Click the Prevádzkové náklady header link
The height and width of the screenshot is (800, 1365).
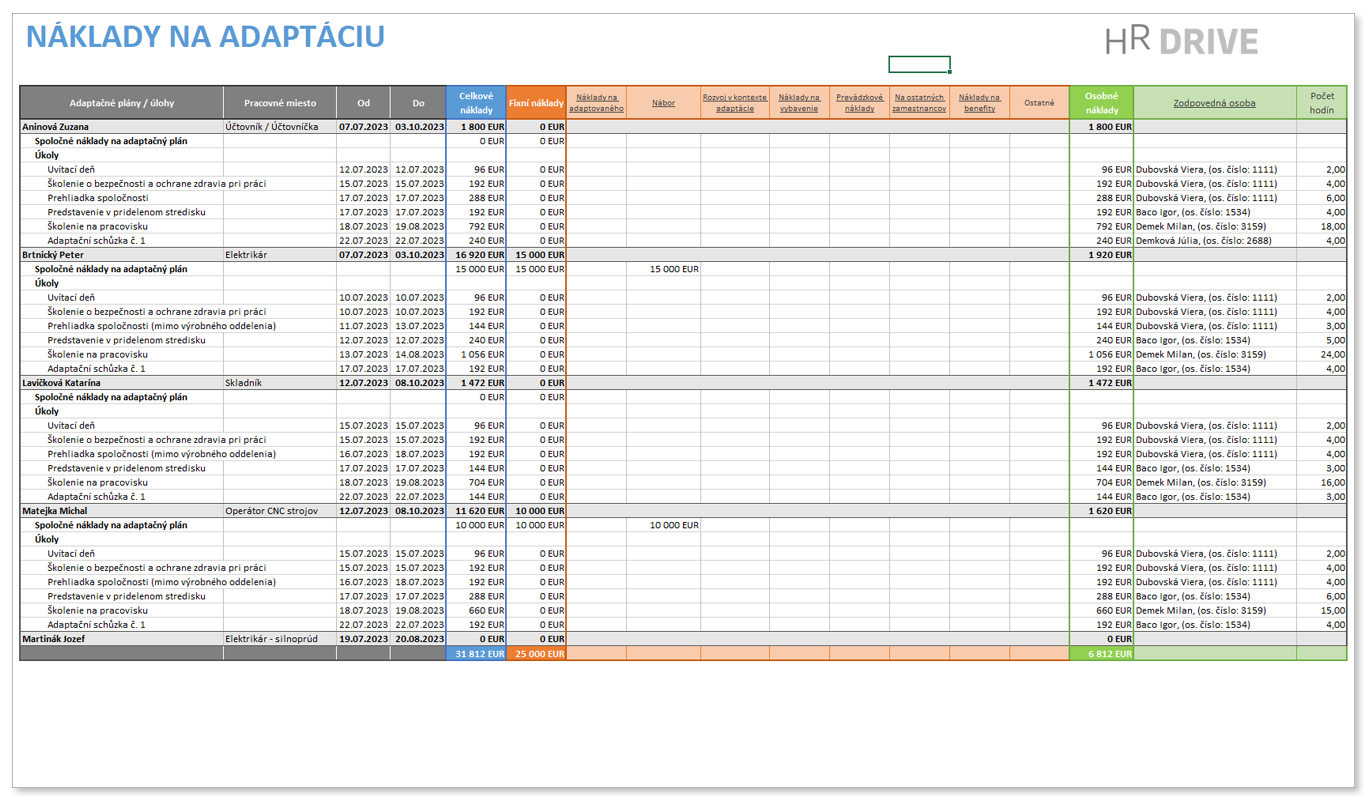click(859, 102)
